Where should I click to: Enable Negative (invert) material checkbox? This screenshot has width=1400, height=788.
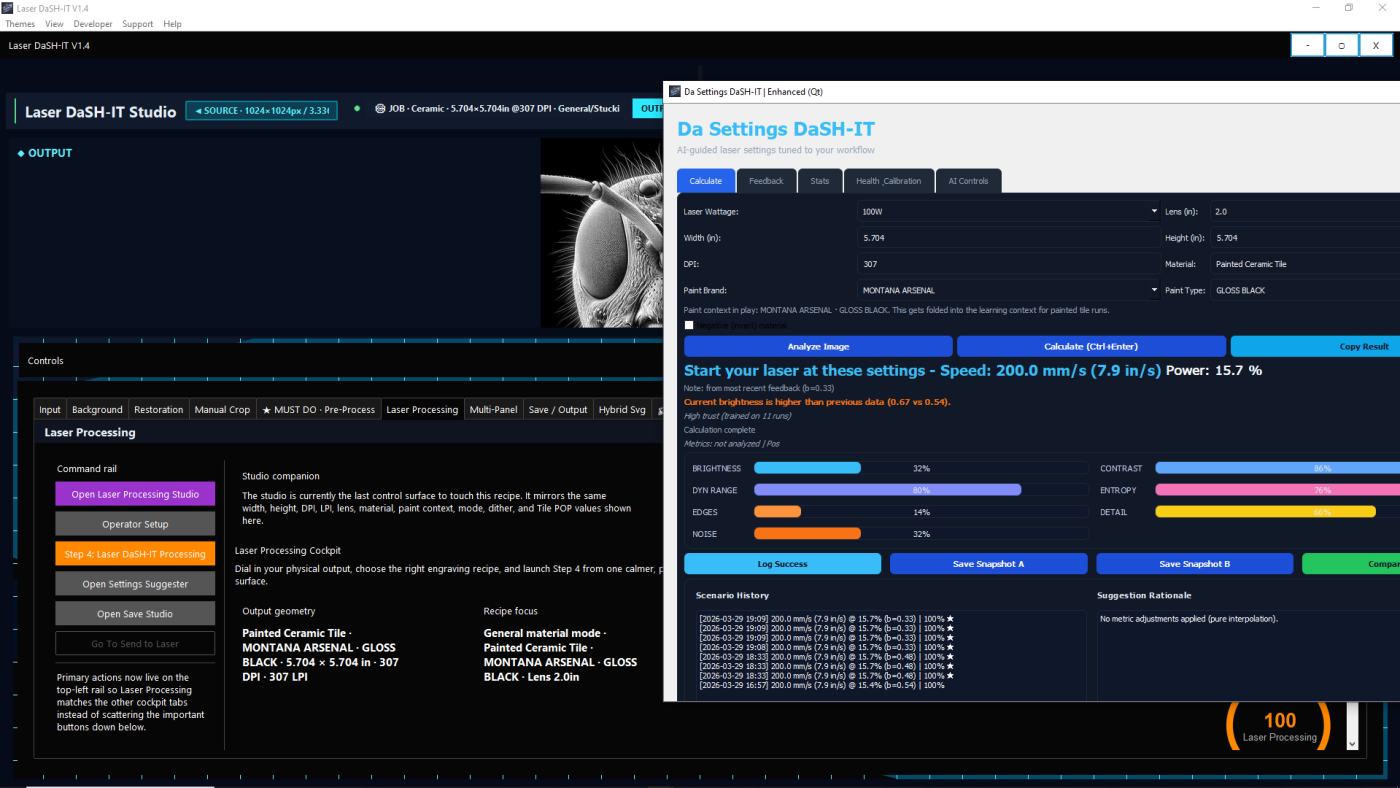(689, 325)
